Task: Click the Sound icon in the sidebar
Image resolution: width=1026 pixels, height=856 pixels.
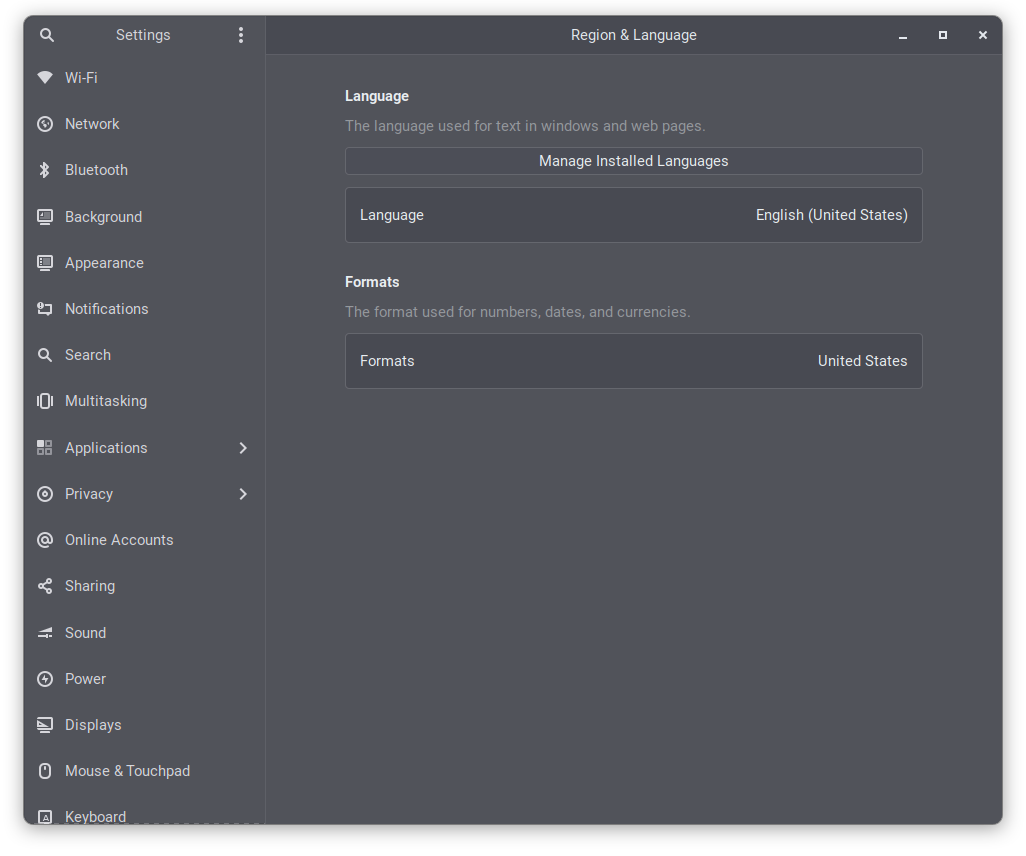Action: (45, 633)
